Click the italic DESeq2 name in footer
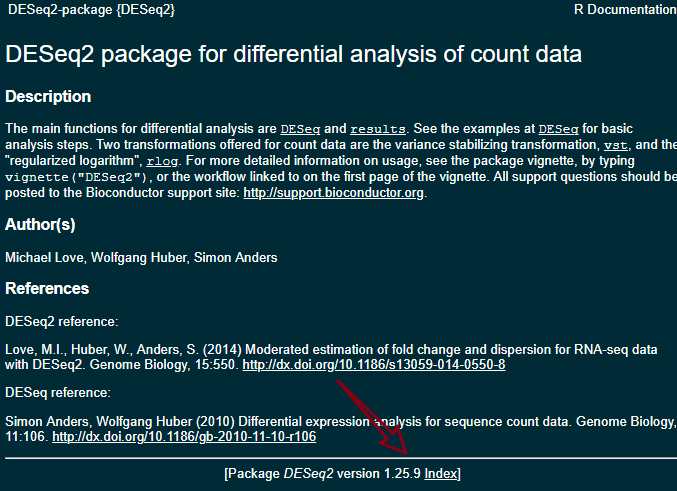 click(x=308, y=474)
